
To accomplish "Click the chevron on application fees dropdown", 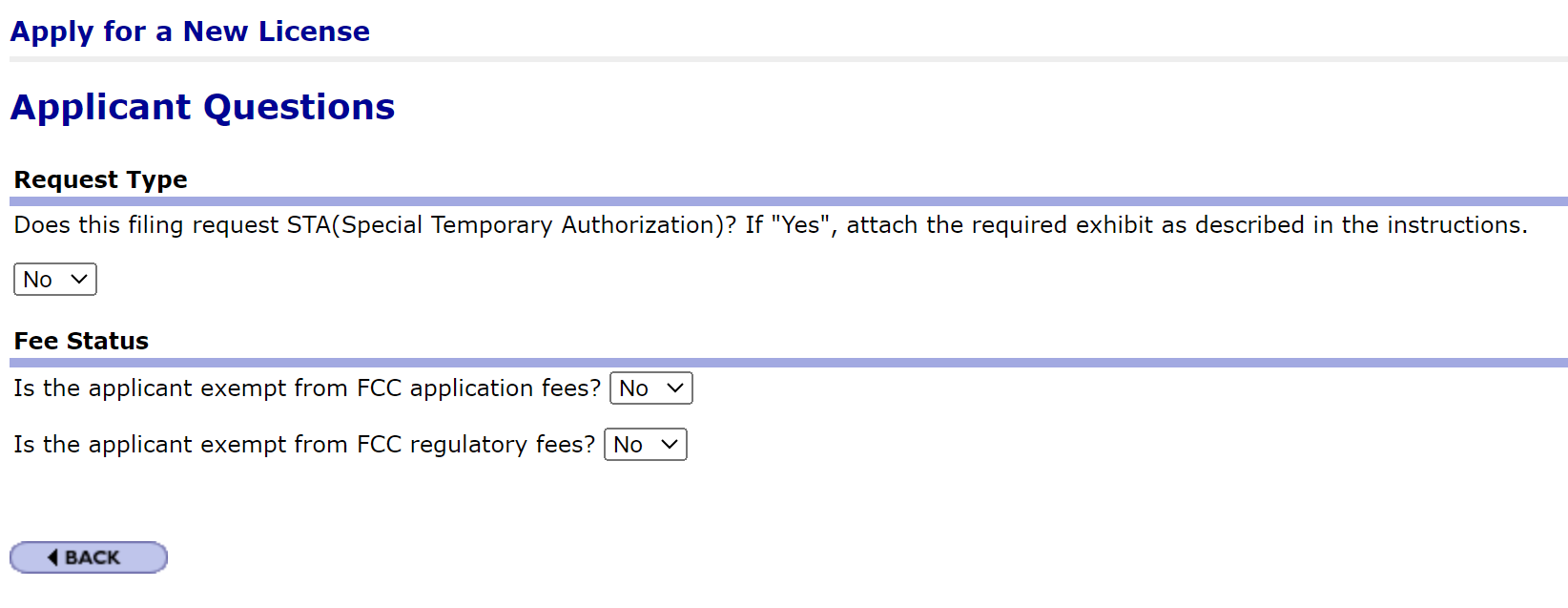I will tap(675, 388).
